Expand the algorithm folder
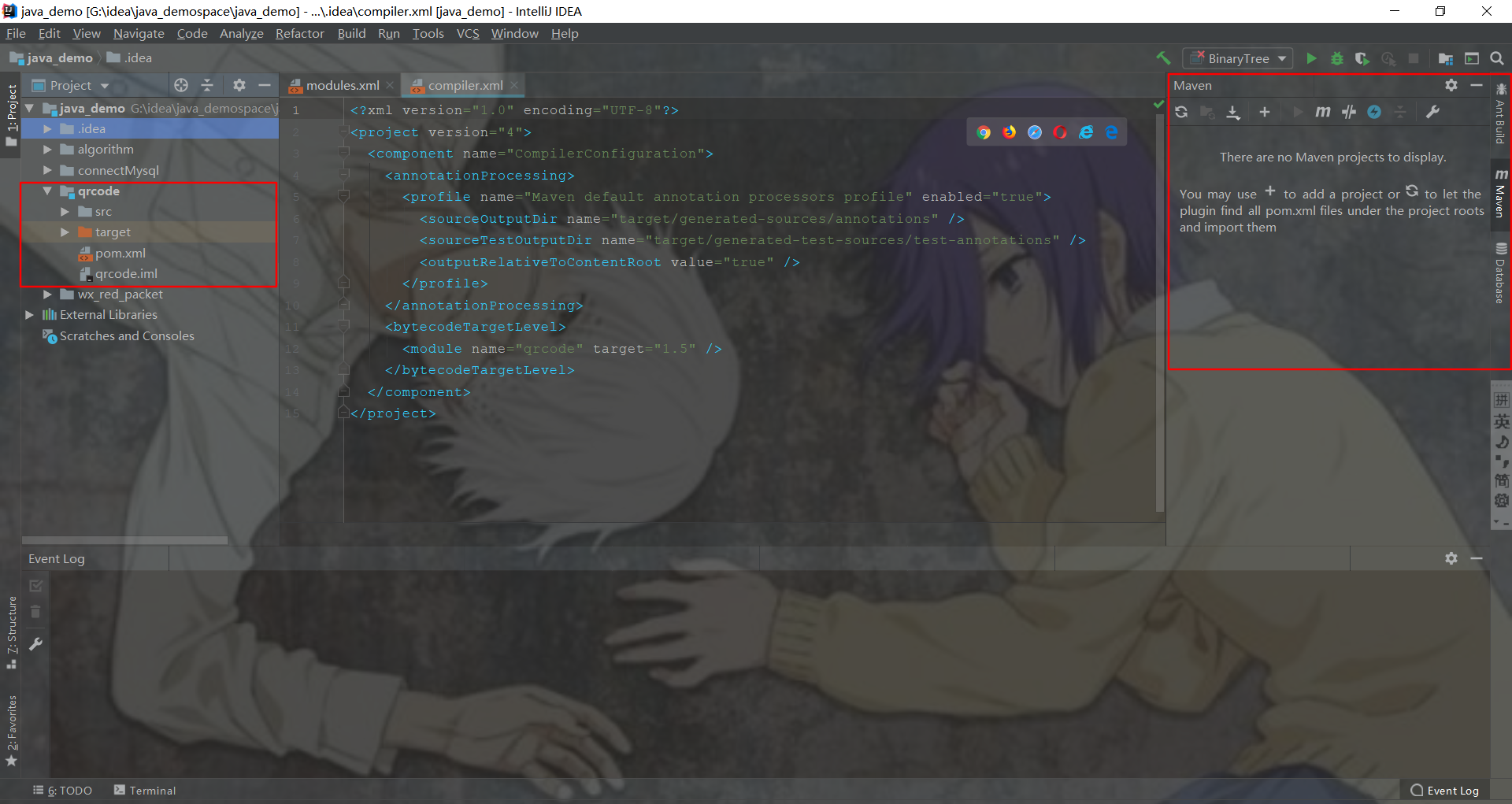Screen dimensions: 1512x804 (x=47, y=149)
